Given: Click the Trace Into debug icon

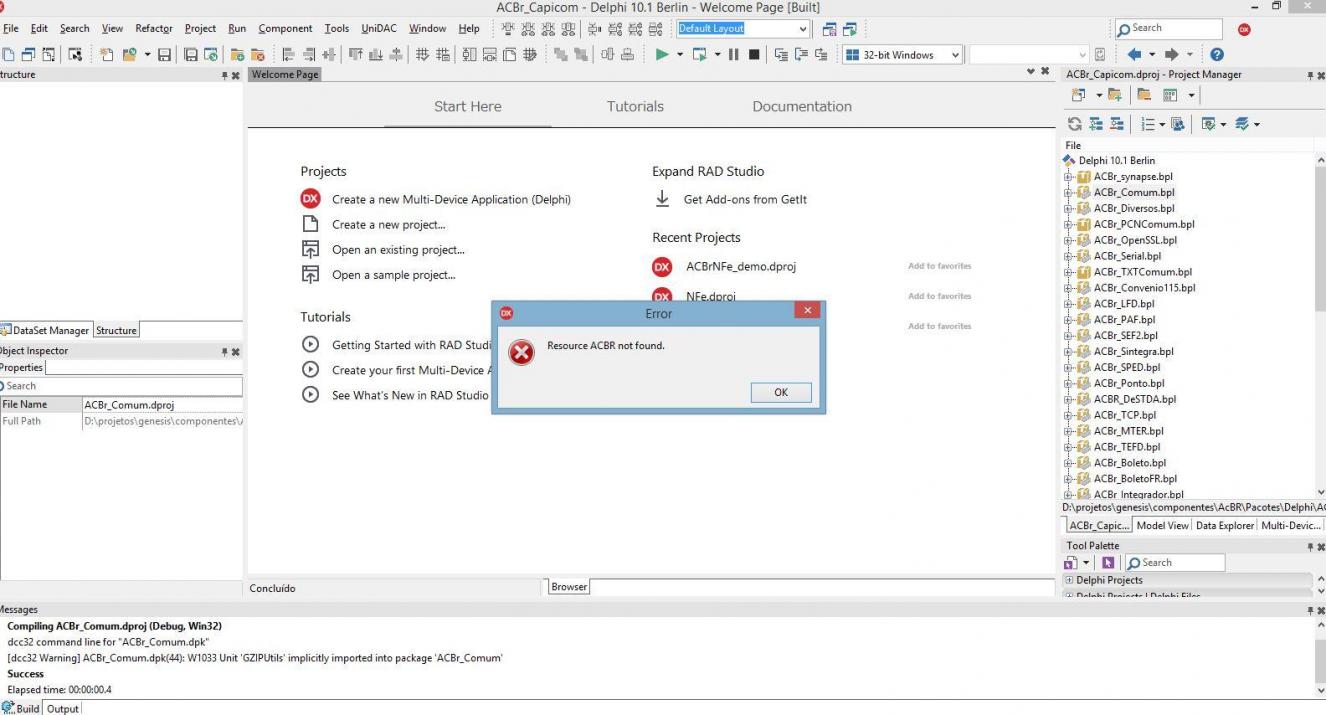Looking at the screenshot, I should tap(781, 55).
